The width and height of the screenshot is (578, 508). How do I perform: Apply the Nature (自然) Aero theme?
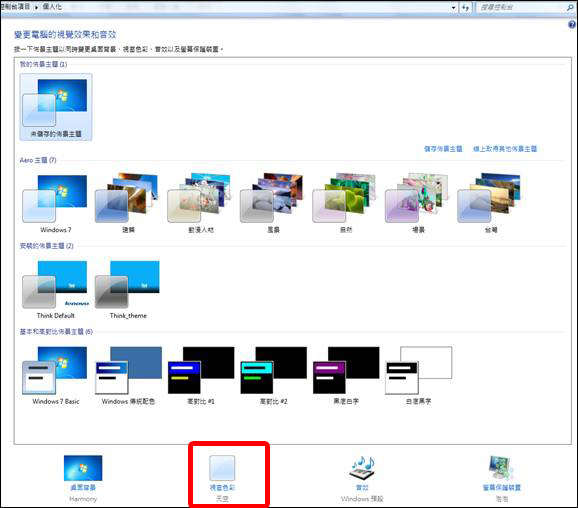tap(345, 203)
